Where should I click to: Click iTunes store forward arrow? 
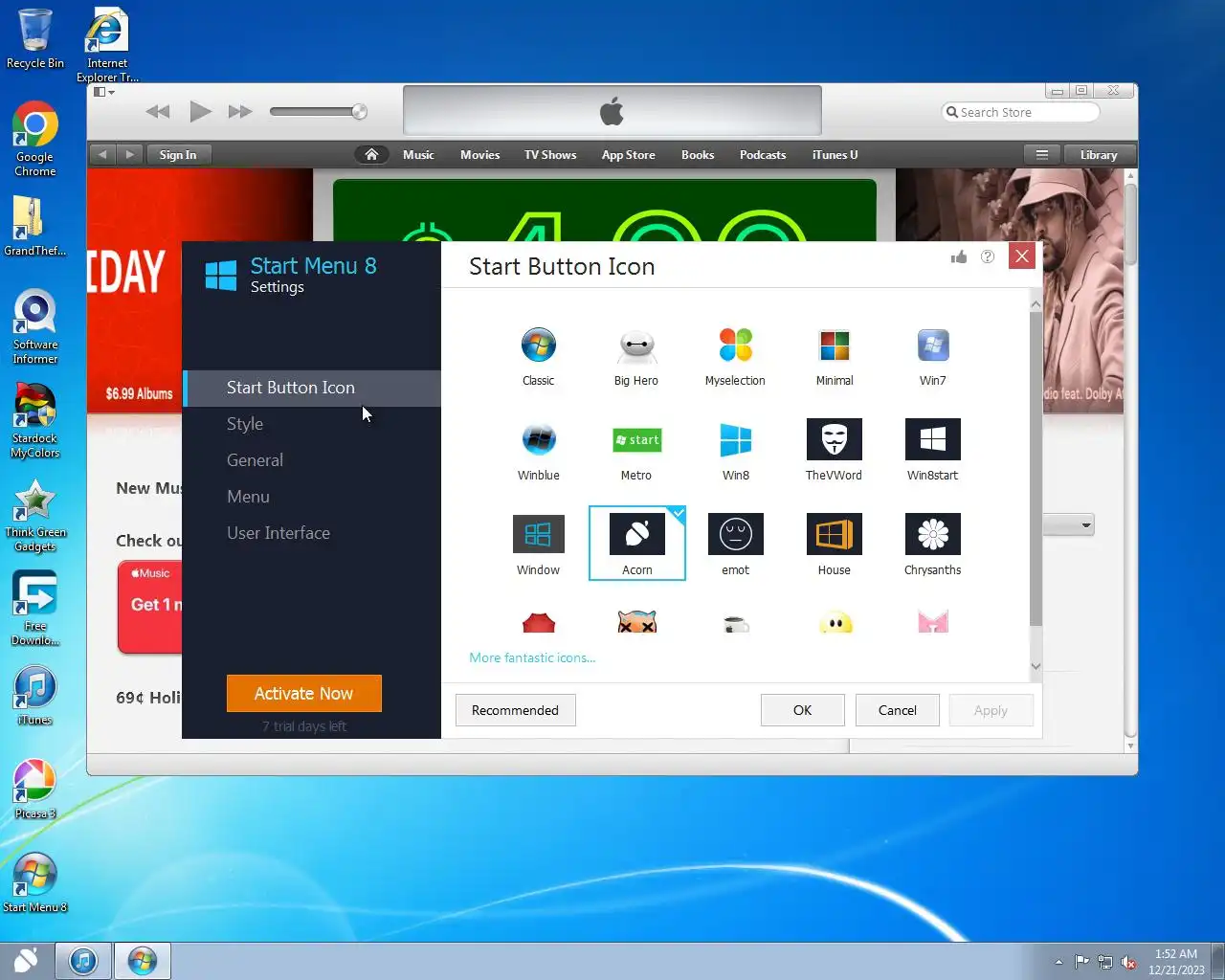130,155
